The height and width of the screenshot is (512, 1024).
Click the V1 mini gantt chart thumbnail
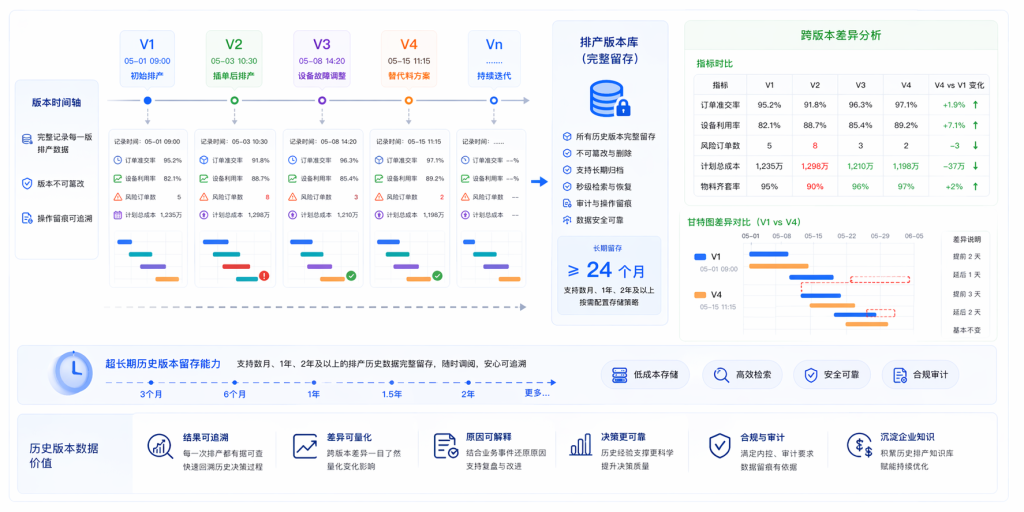pos(148,259)
